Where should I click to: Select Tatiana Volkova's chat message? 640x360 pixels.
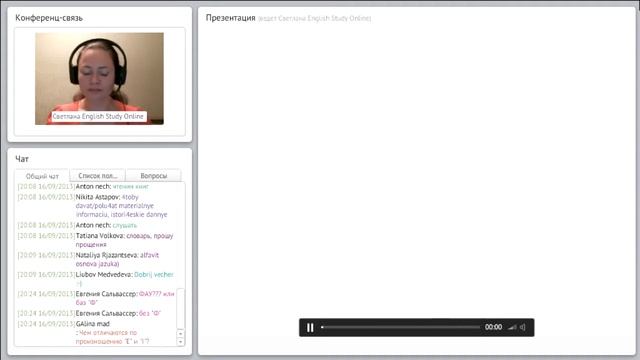point(95,240)
